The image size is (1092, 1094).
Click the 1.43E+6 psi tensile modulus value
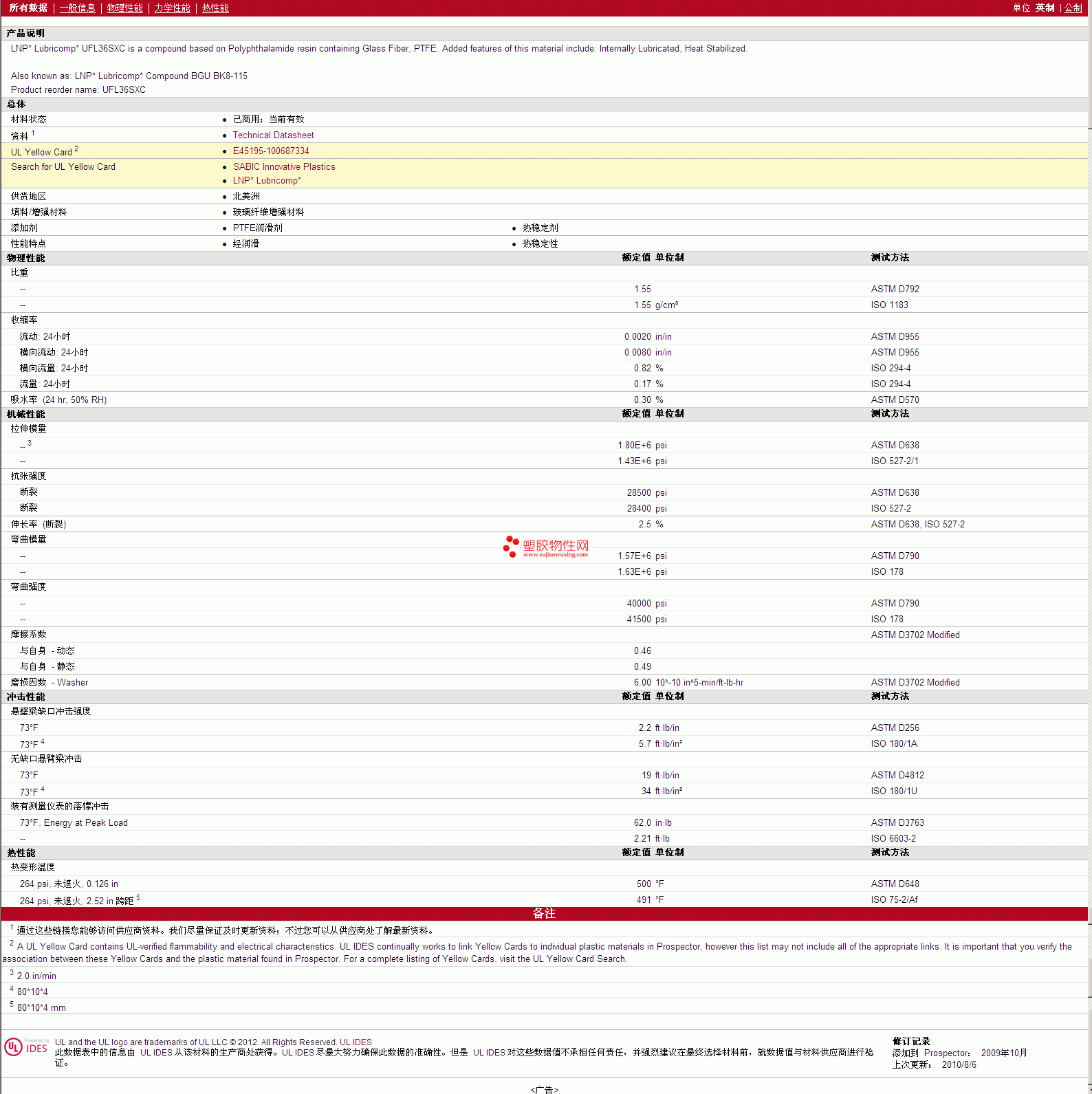[642, 461]
